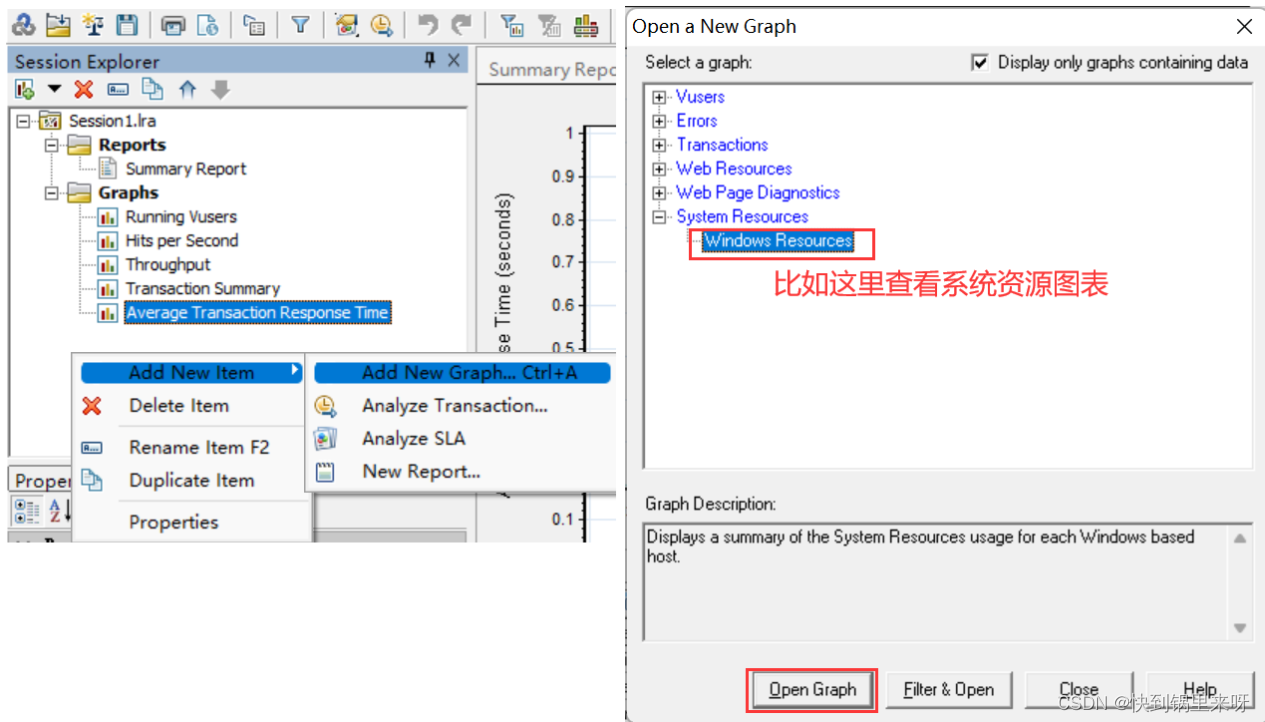Click the funnel Filter icon in toolbar
The image size is (1265, 722).
pos(299,25)
